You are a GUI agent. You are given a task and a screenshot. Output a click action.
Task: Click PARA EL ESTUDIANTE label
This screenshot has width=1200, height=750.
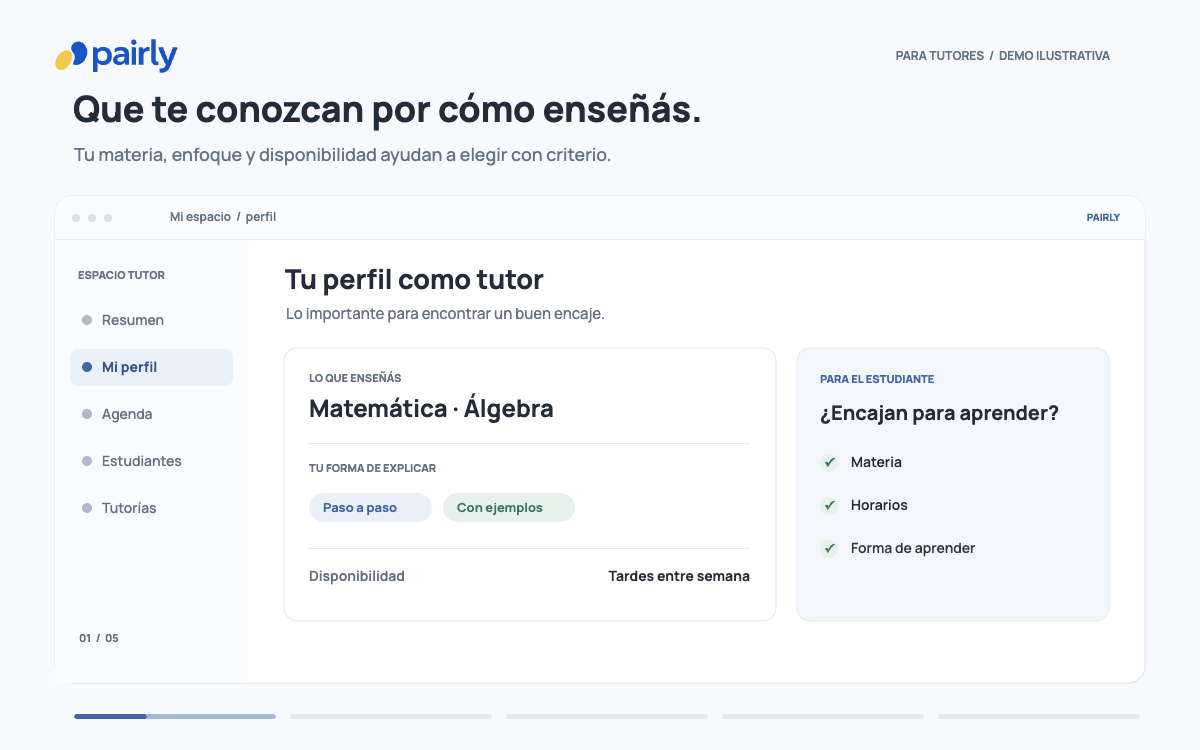[877, 379]
